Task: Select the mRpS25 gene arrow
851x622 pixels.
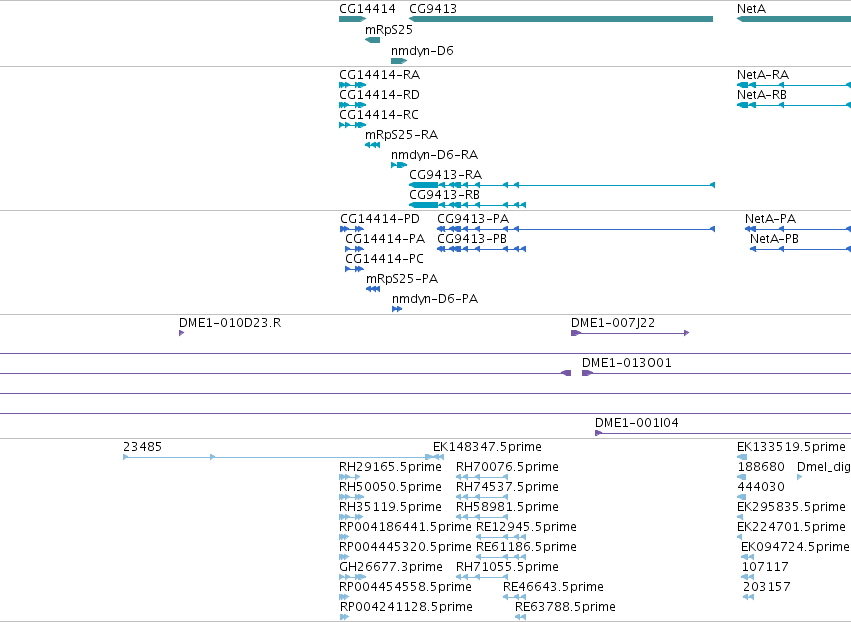Action: (372, 40)
